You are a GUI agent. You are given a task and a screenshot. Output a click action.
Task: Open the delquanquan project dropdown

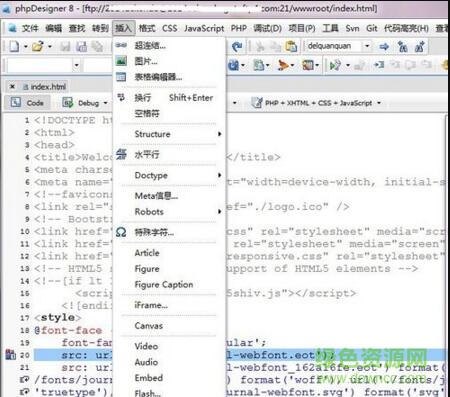coord(367,46)
